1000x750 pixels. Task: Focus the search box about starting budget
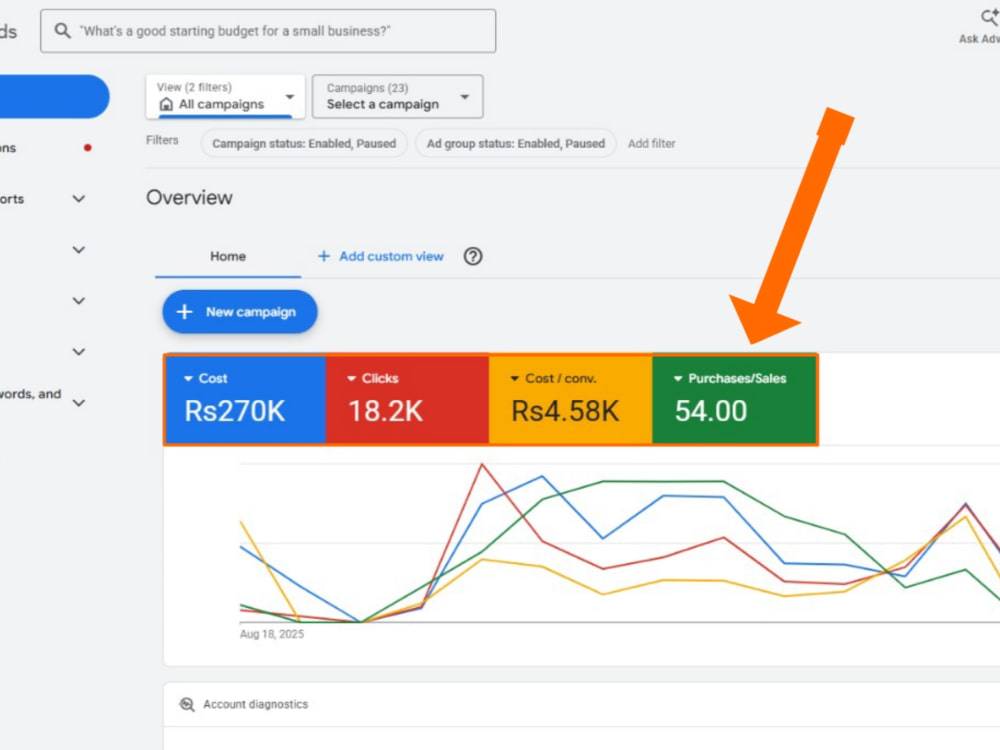pyautogui.click(x=268, y=31)
